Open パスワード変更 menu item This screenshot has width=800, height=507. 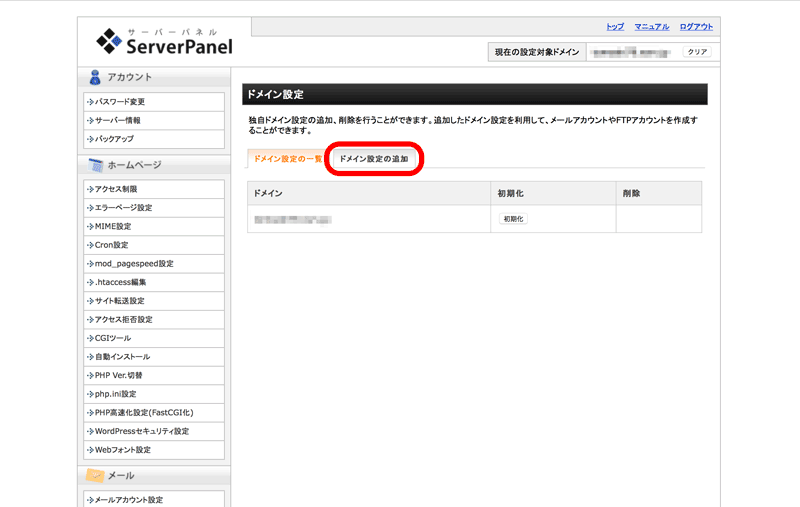click(x=154, y=102)
